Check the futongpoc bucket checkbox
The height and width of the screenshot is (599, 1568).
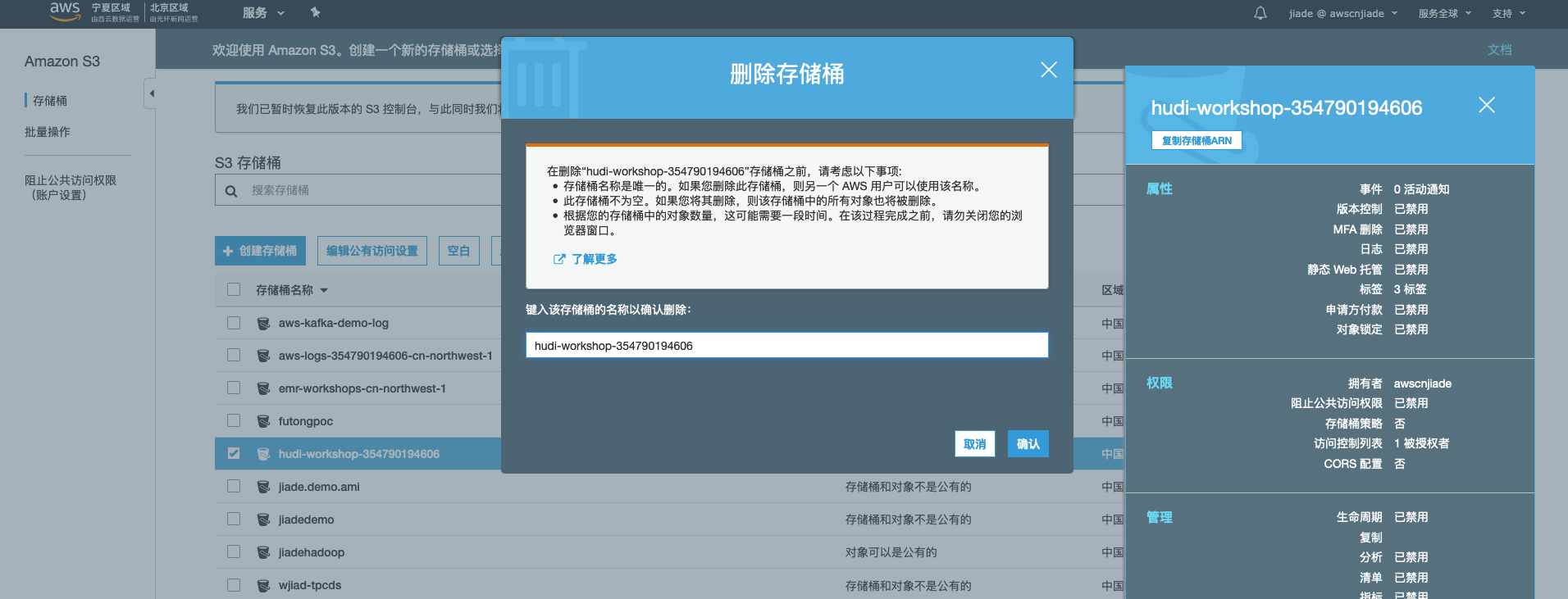[234, 420]
